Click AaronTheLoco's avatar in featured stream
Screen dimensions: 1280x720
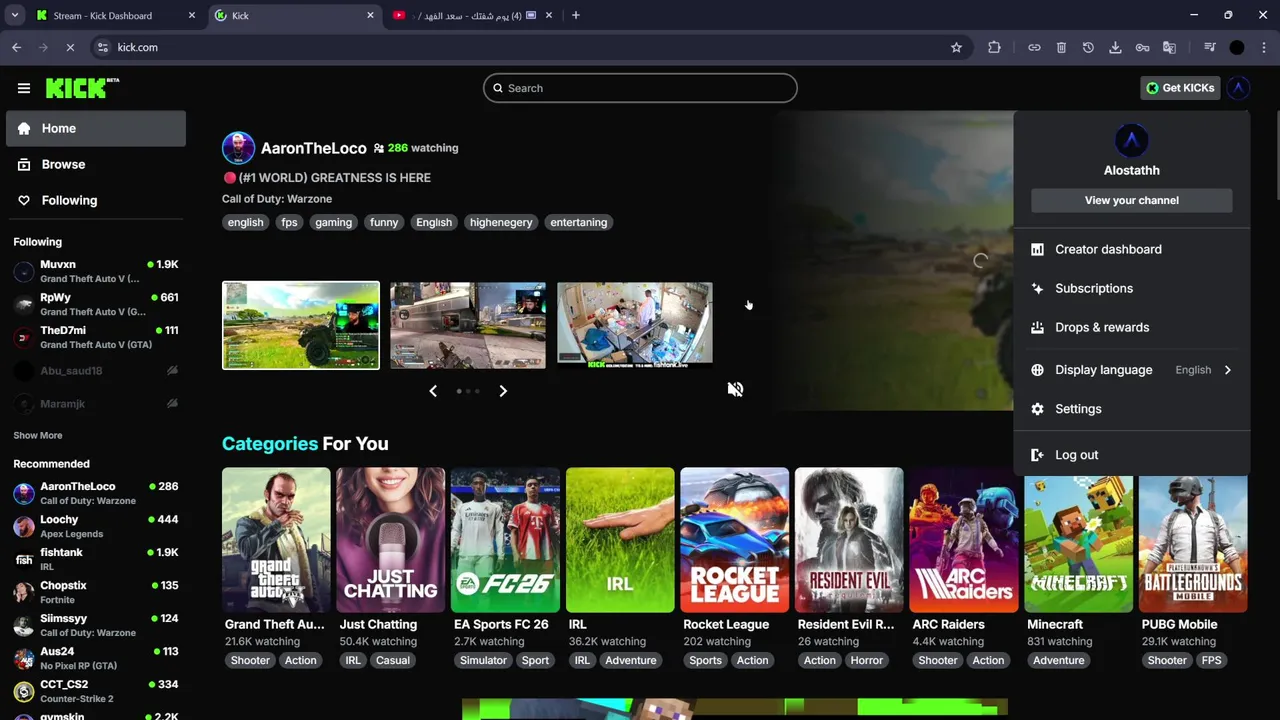tap(238, 148)
